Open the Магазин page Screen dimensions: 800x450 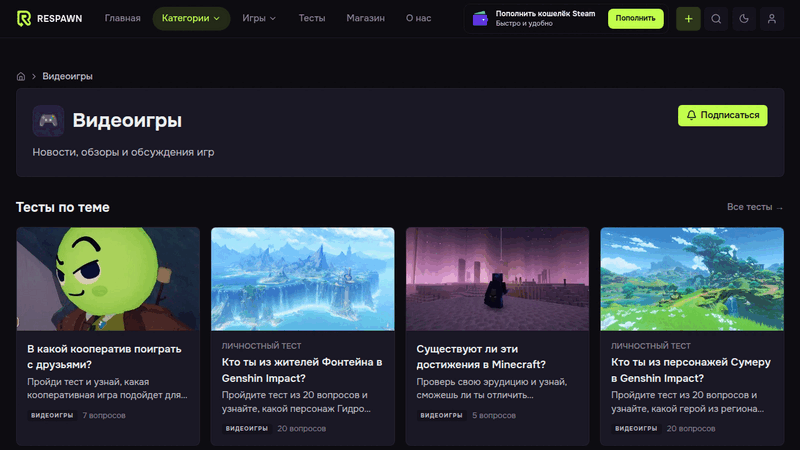365,18
